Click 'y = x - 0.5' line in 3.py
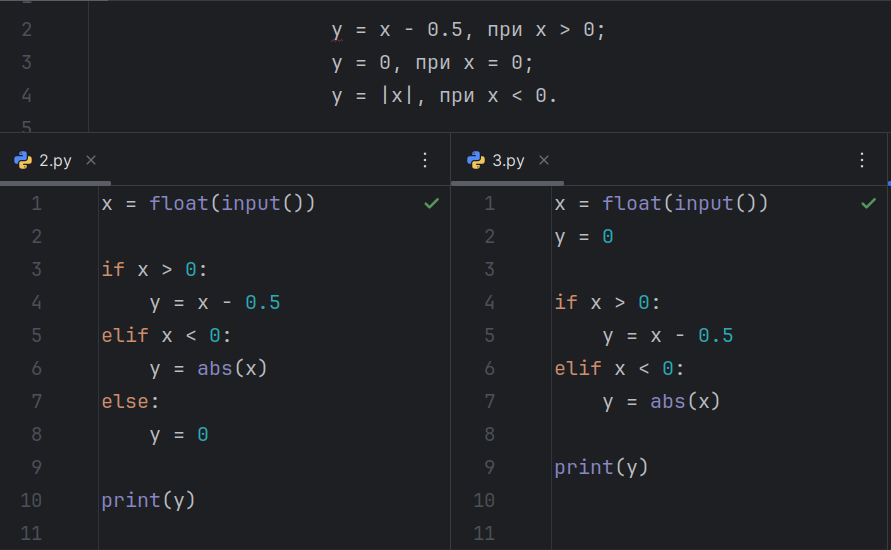Screen dimensions: 891x550 coord(668,336)
